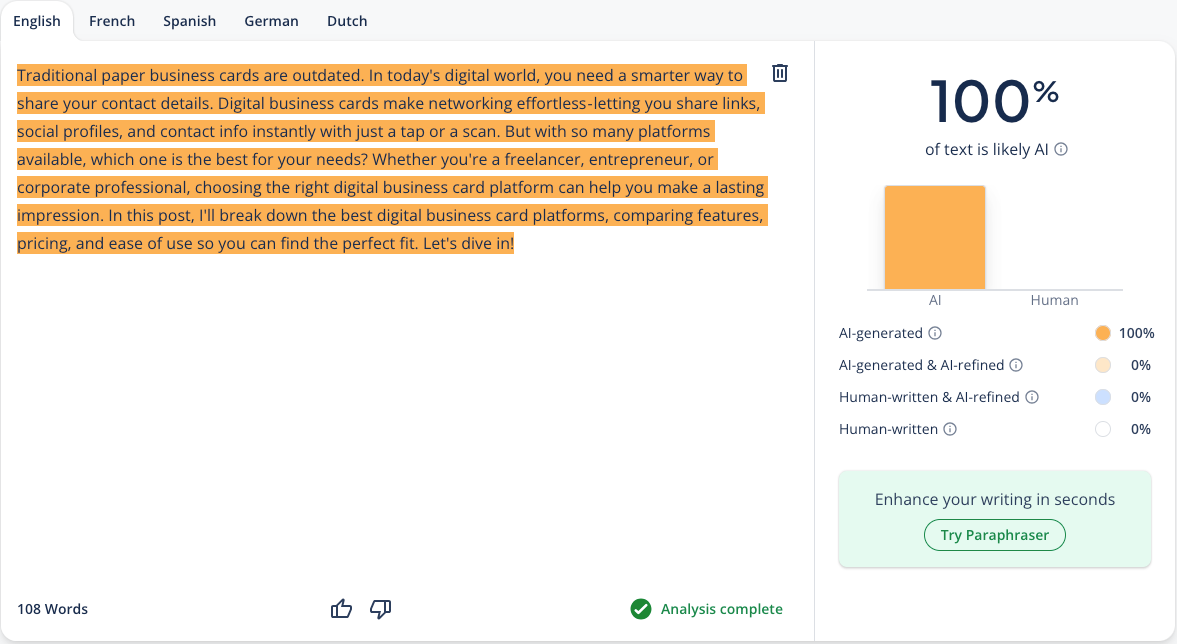Click the orange AI bar in chart
The height and width of the screenshot is (644, 1177).
935,237
